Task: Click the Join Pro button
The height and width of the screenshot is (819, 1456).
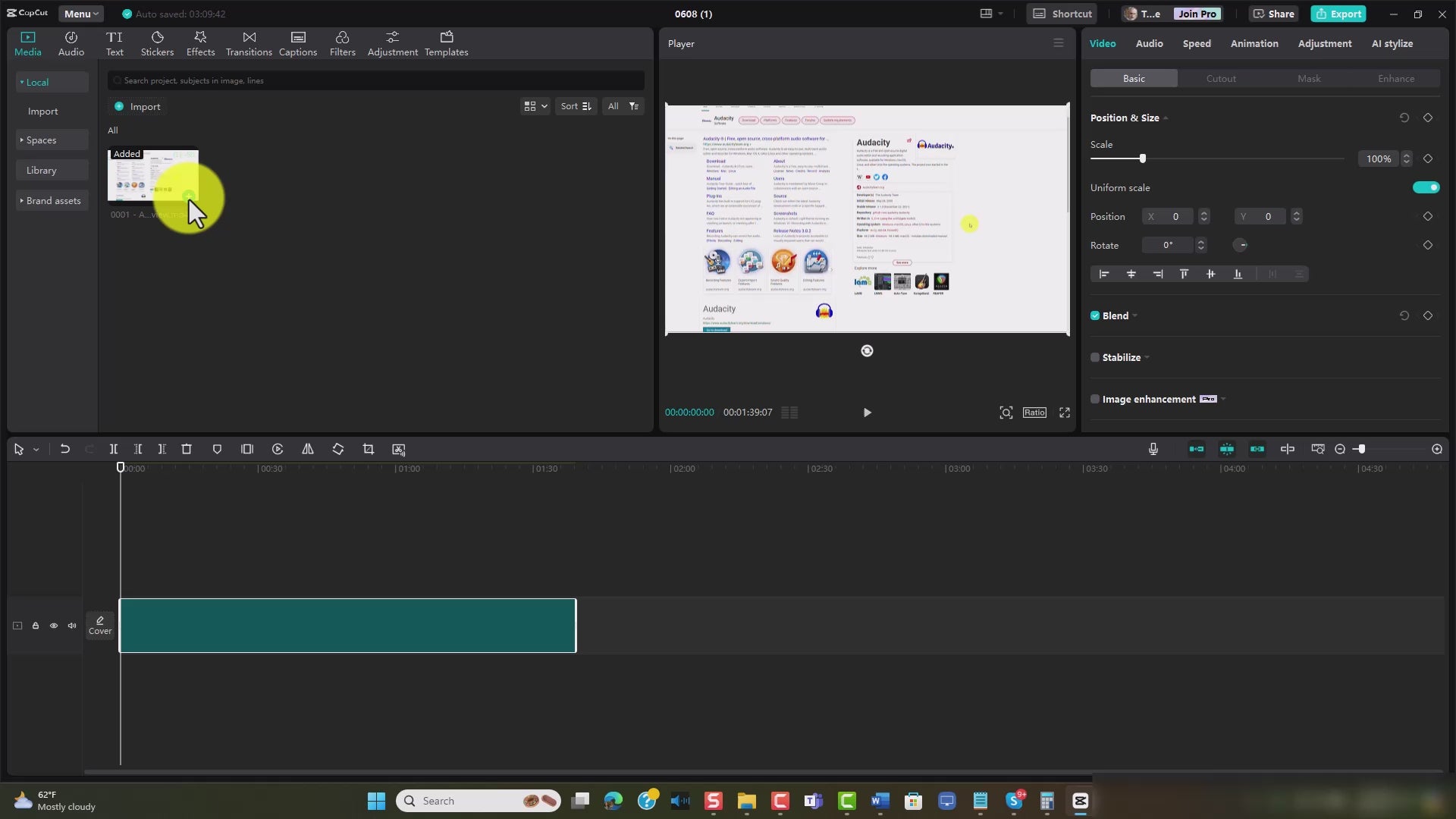Action: [1196, 13]
